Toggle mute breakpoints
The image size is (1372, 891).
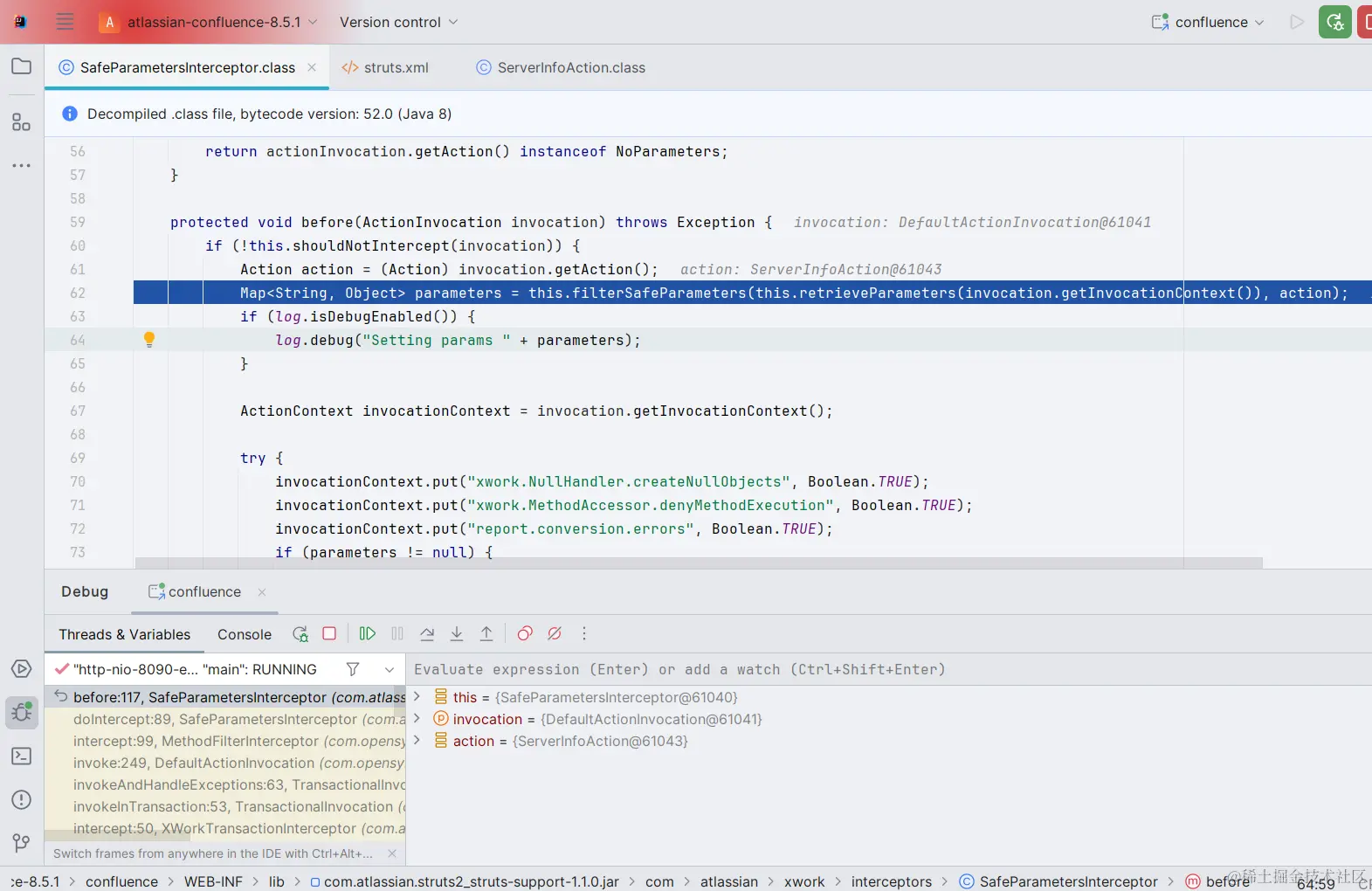(555, 634)
